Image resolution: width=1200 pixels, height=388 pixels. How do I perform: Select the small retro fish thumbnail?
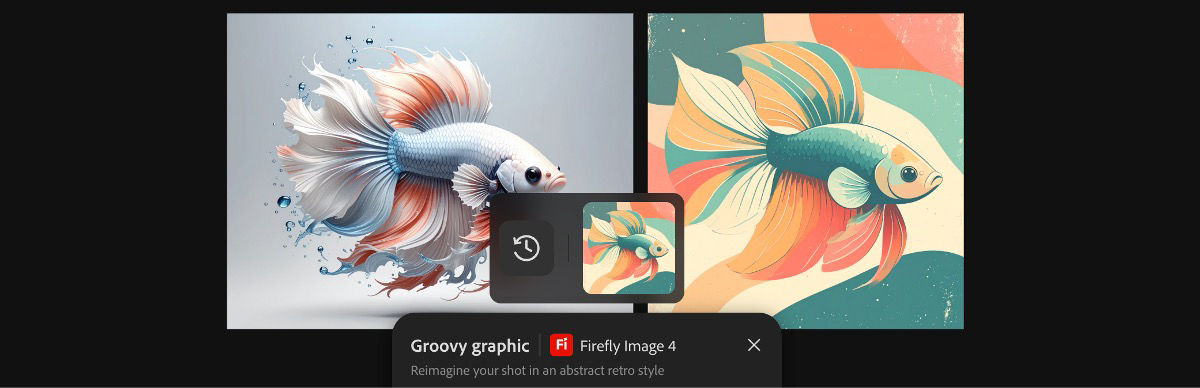coord(629,248)
